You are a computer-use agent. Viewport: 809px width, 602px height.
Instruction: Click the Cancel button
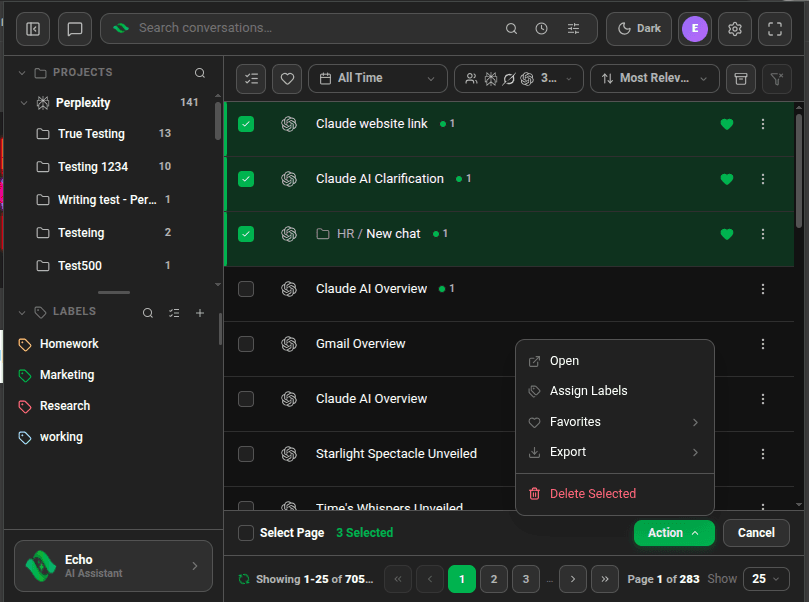(x=756, y=533)
